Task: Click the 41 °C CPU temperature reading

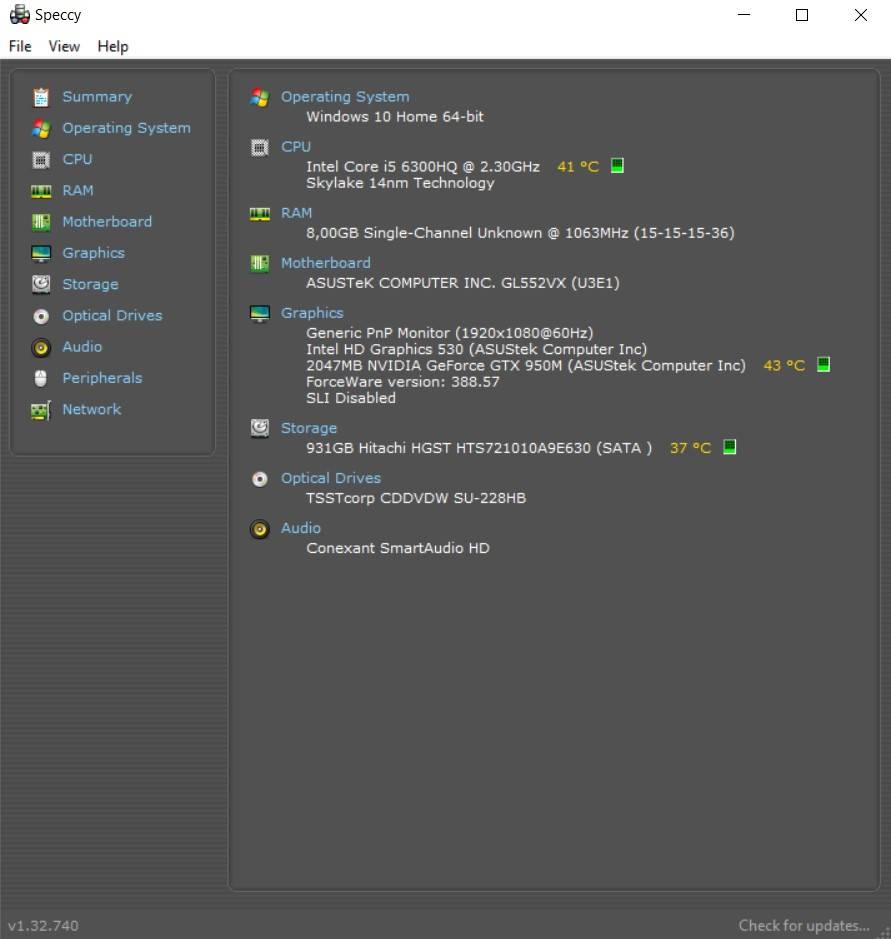Action: click(578, 166)
